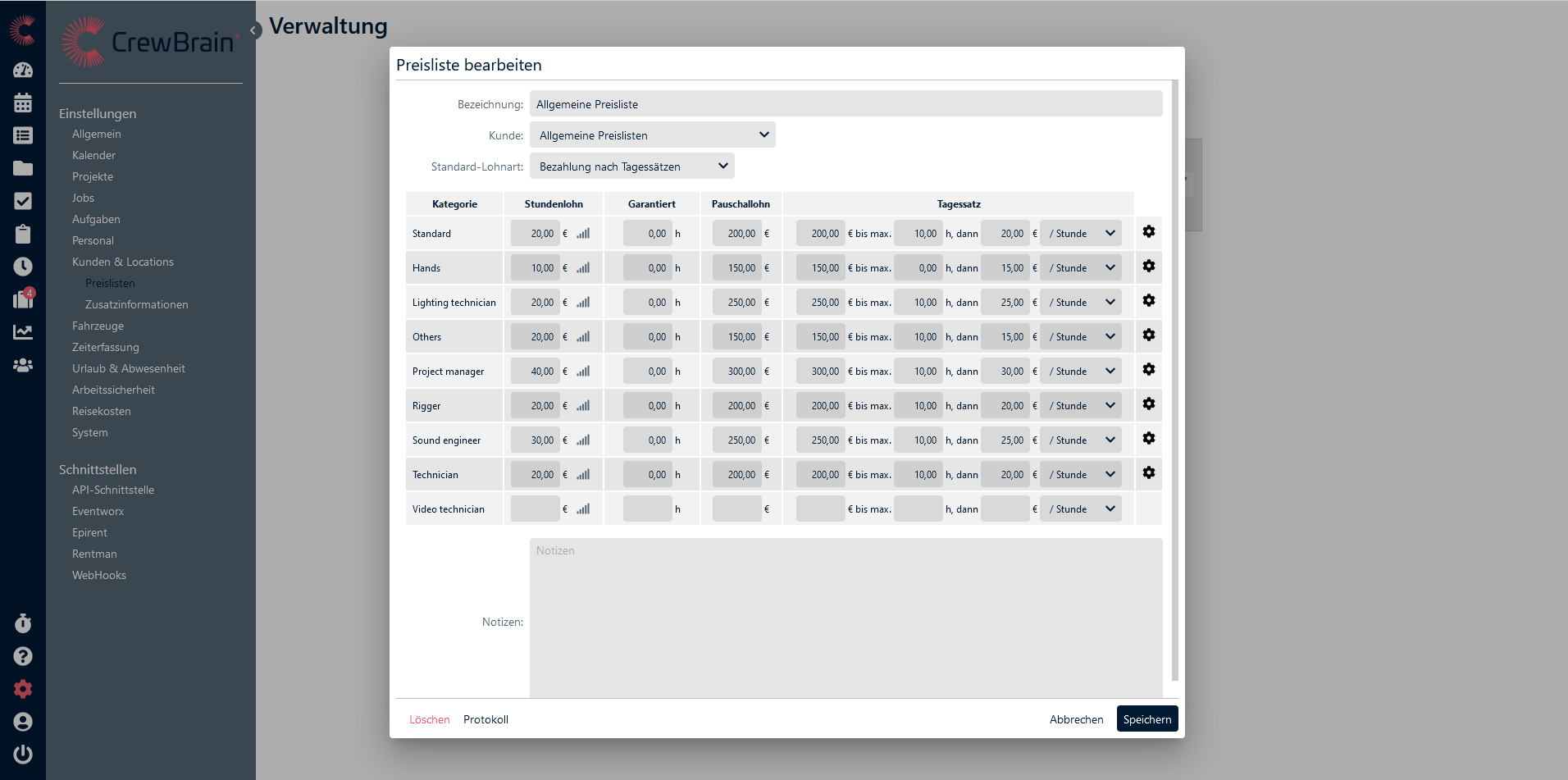Go to Zeiterfassung settings
The width and height of the screenshot is (1568, 780).
[105, 347]
